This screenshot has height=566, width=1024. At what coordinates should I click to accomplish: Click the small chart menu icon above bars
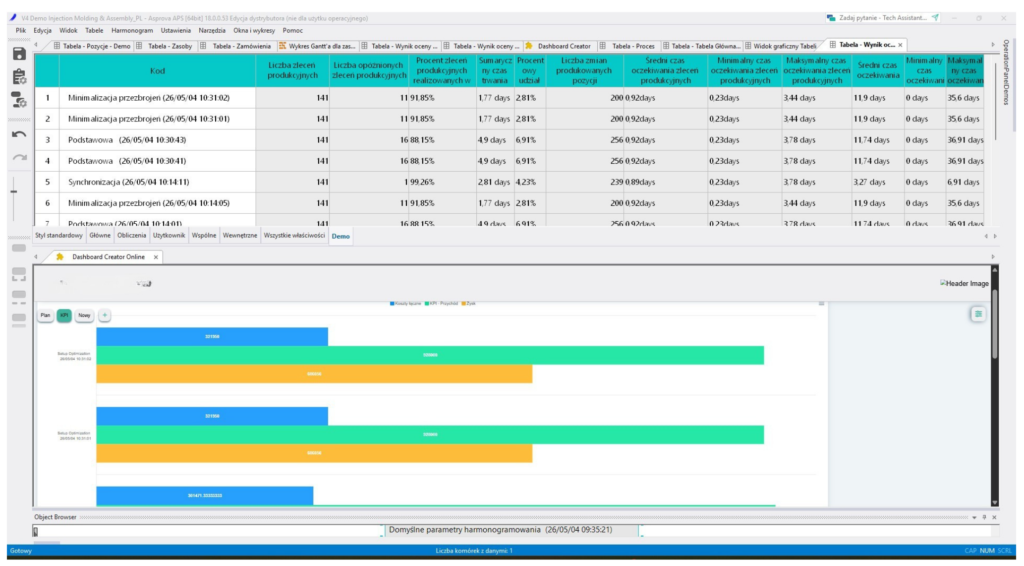[821, 304]
